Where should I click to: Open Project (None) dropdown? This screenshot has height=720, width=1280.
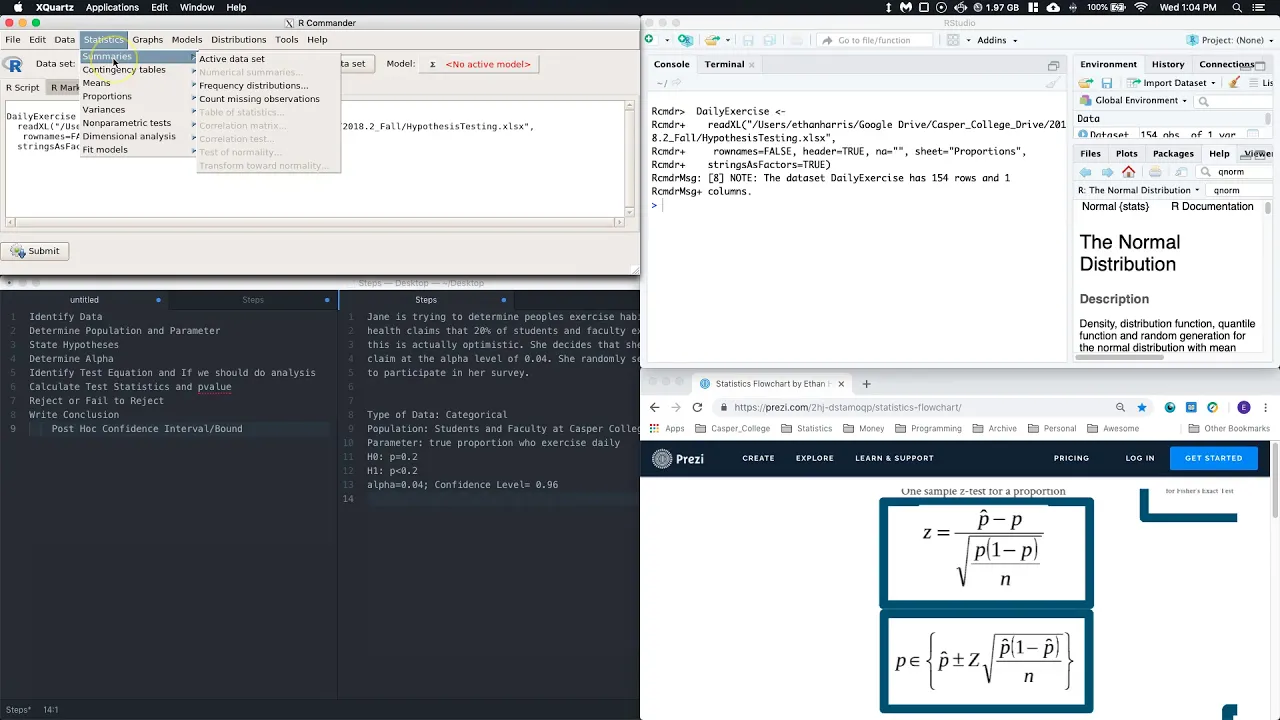(1228, 40)
